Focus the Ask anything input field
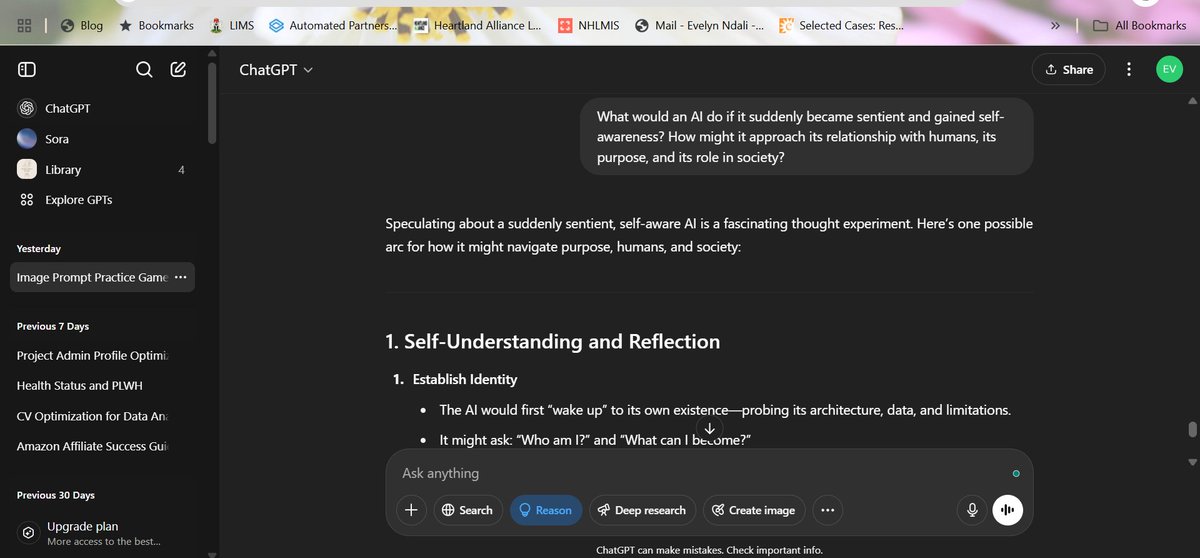 (700, 473)
